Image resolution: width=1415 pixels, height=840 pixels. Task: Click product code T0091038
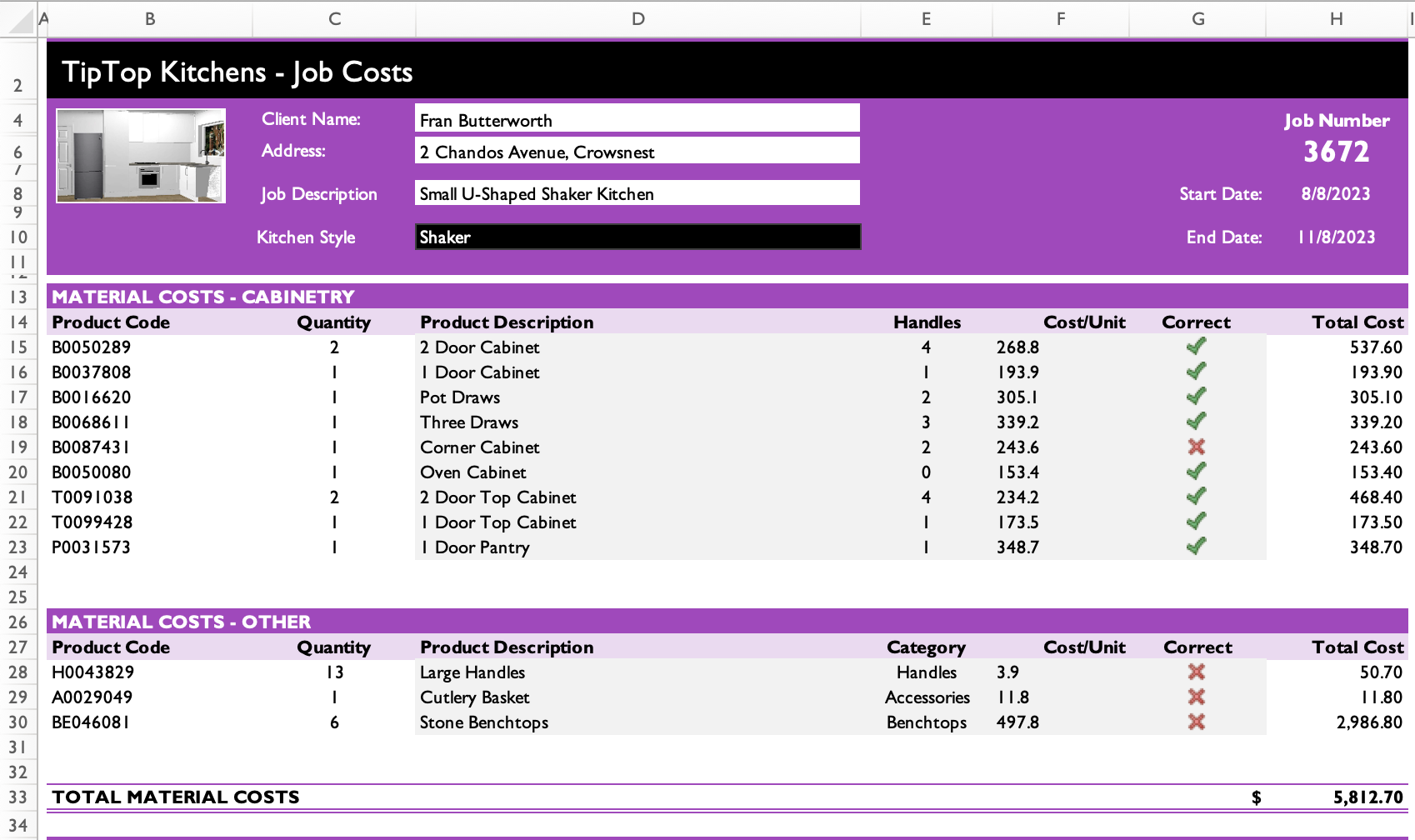tap(92, 497)
